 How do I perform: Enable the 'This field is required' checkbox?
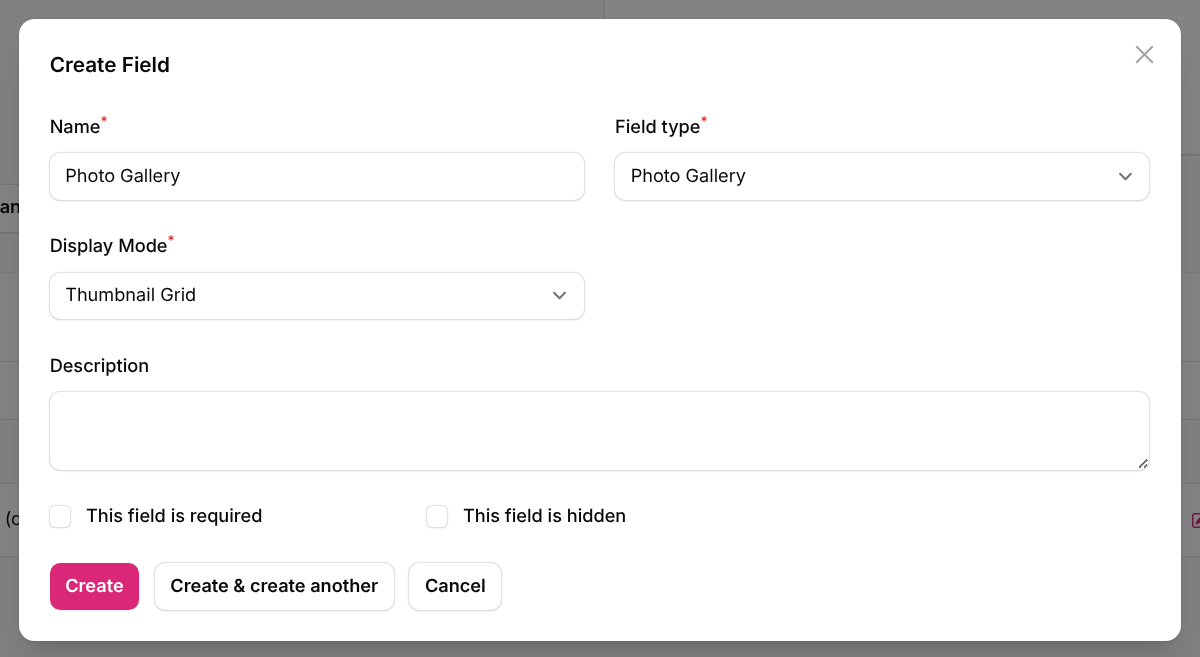(x=60, y=516)
